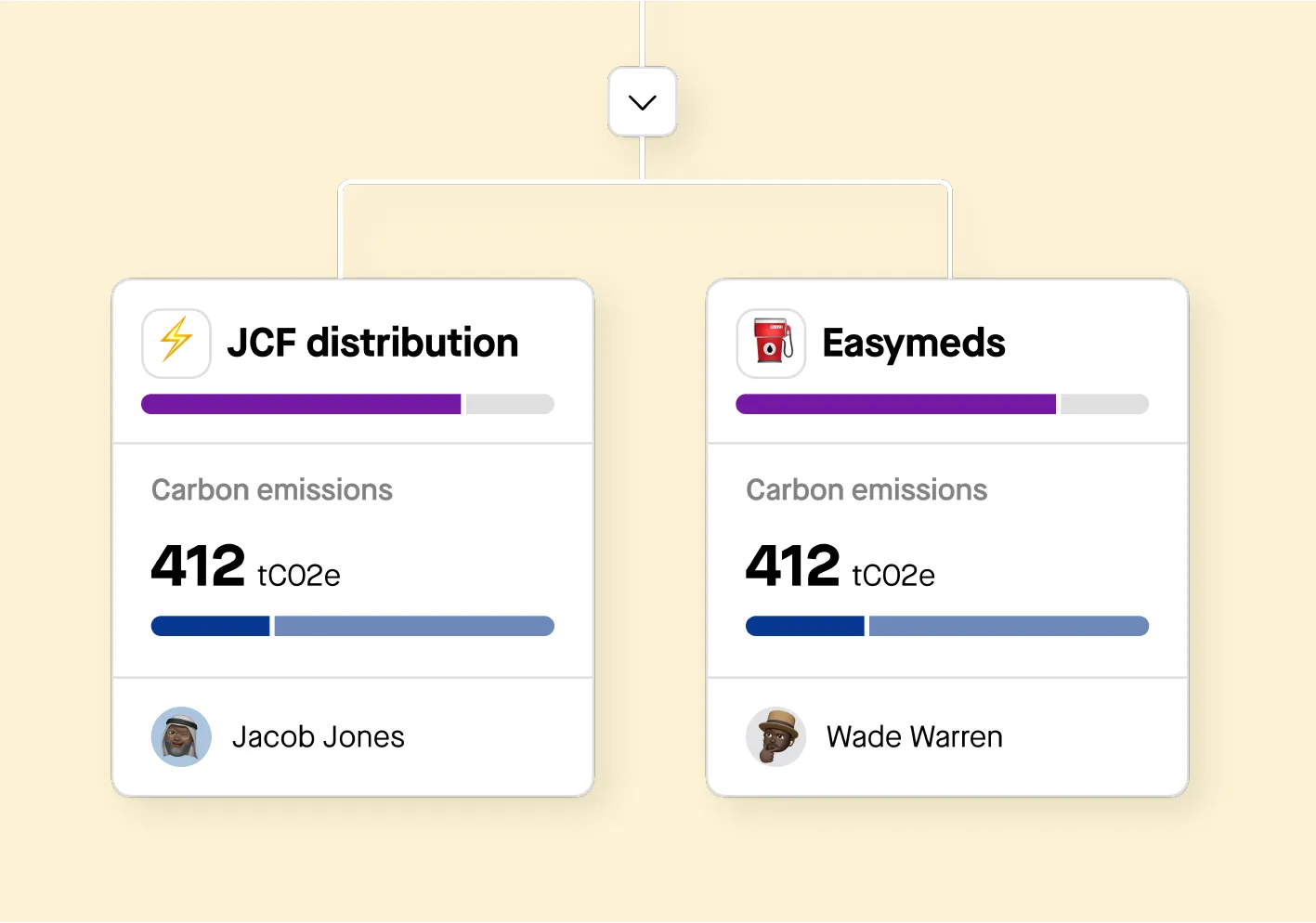The image size is (1316, 923).
Task: Click the hat-wearing avatar on Easymeds card
Action: pos(775,736)
